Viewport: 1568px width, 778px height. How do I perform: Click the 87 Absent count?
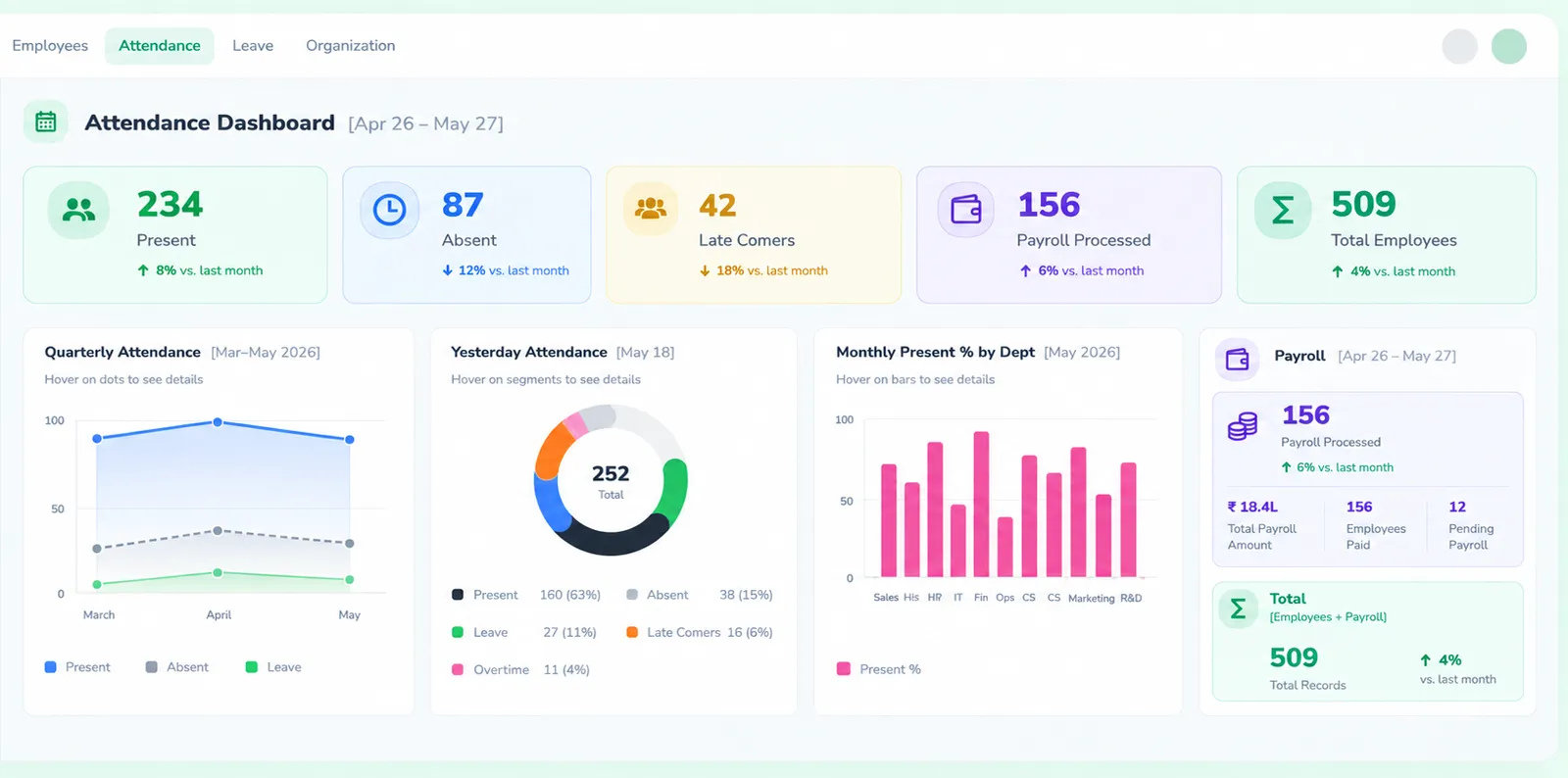click(463, 205)
